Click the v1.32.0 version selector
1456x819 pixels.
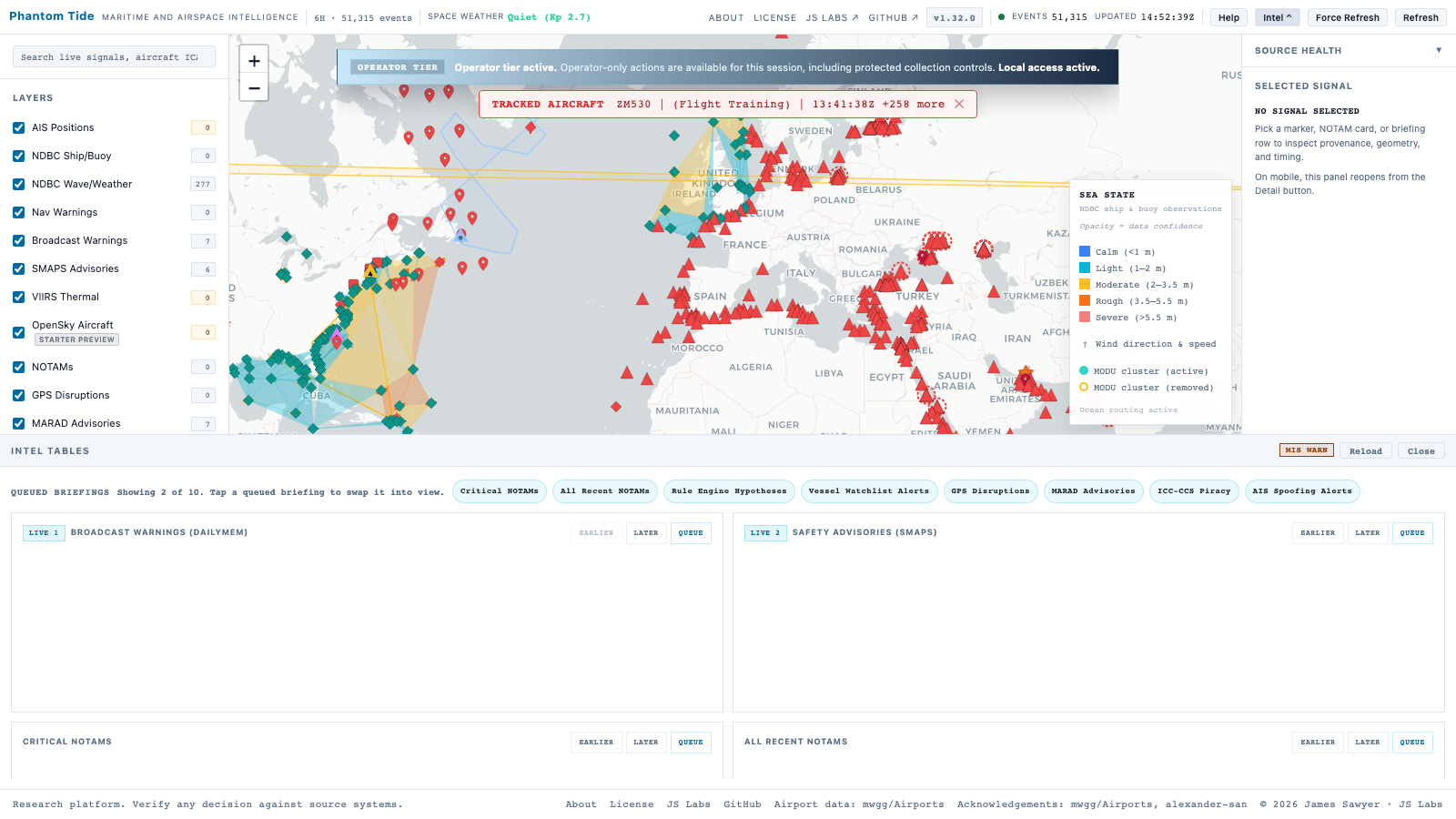(x=954, y=17)
